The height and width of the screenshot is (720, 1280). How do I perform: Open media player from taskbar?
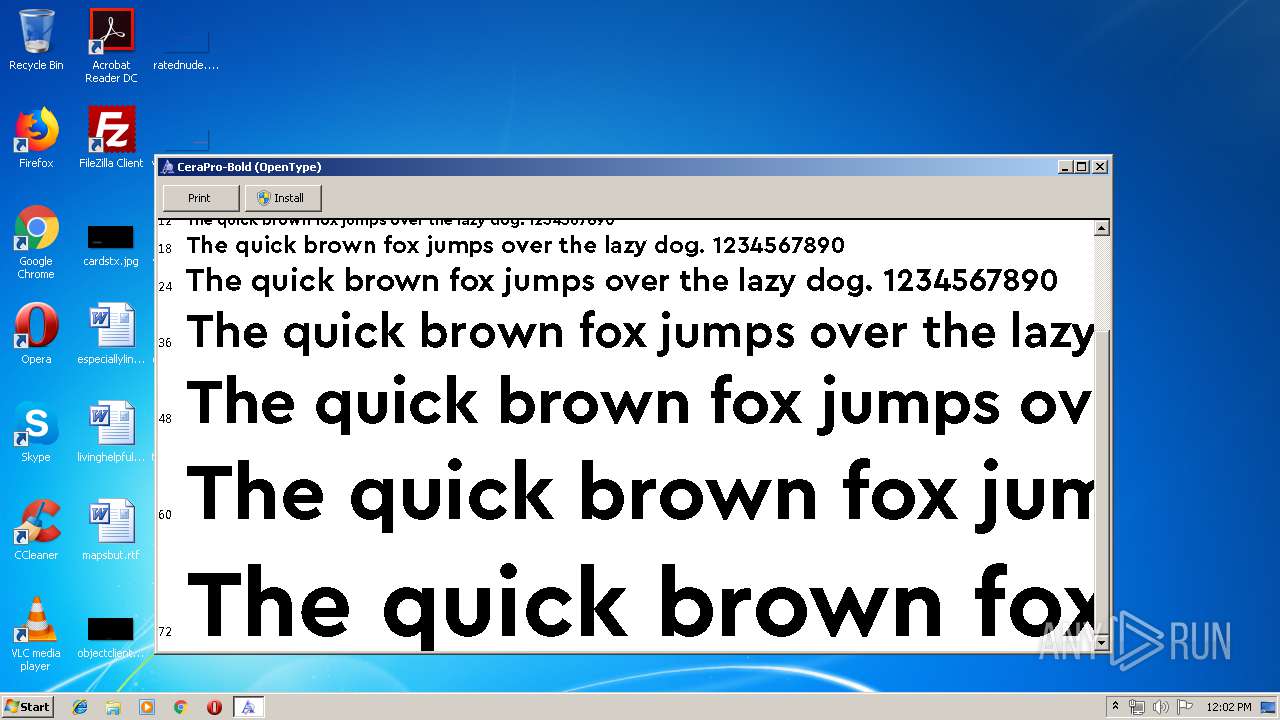pos(147,707)
